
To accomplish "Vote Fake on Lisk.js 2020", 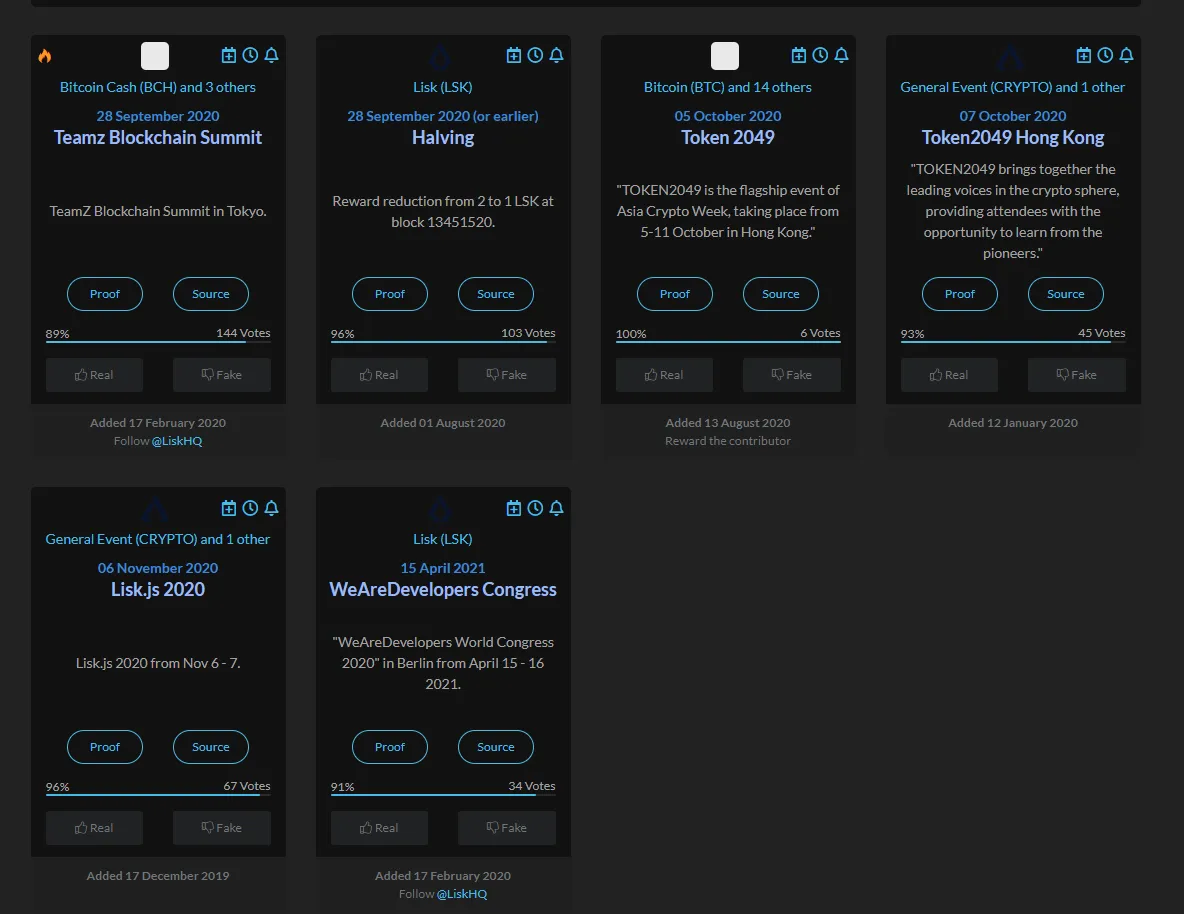I will [222, 828].
